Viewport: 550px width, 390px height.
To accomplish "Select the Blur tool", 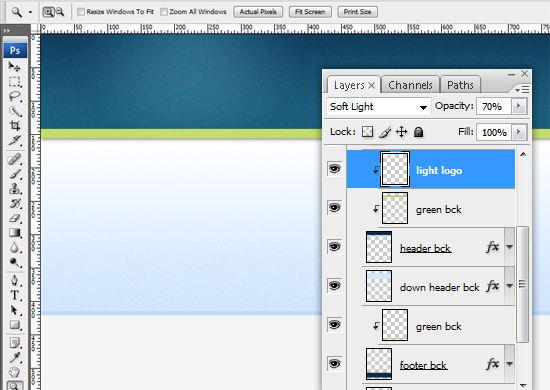I will 14,248.
